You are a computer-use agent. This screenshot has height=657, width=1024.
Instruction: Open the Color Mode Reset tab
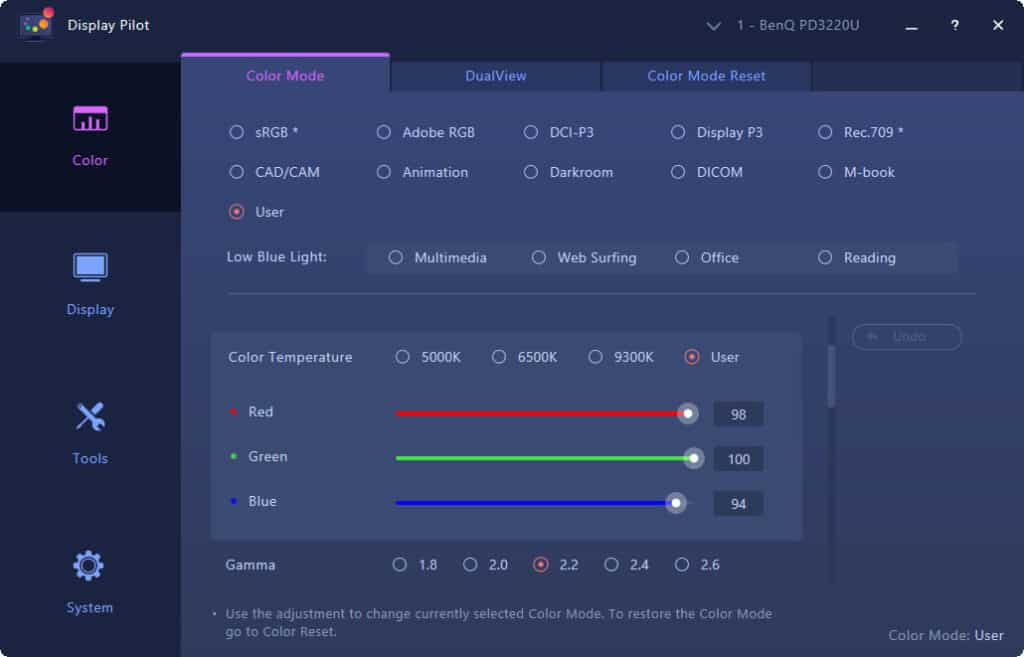pos(705,75)
